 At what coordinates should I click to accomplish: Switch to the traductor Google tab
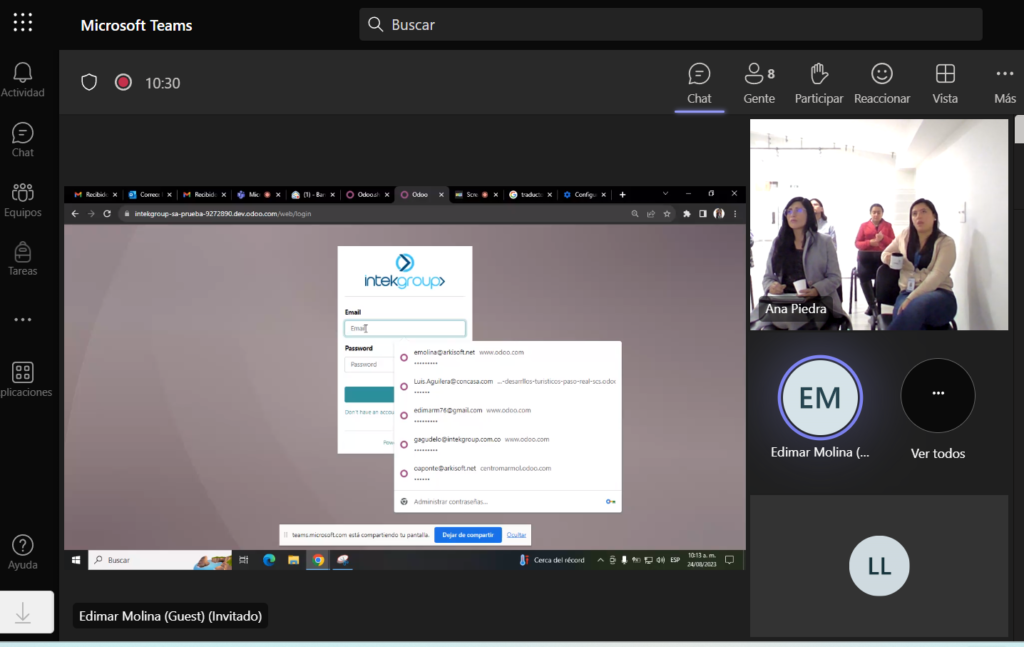530,195
